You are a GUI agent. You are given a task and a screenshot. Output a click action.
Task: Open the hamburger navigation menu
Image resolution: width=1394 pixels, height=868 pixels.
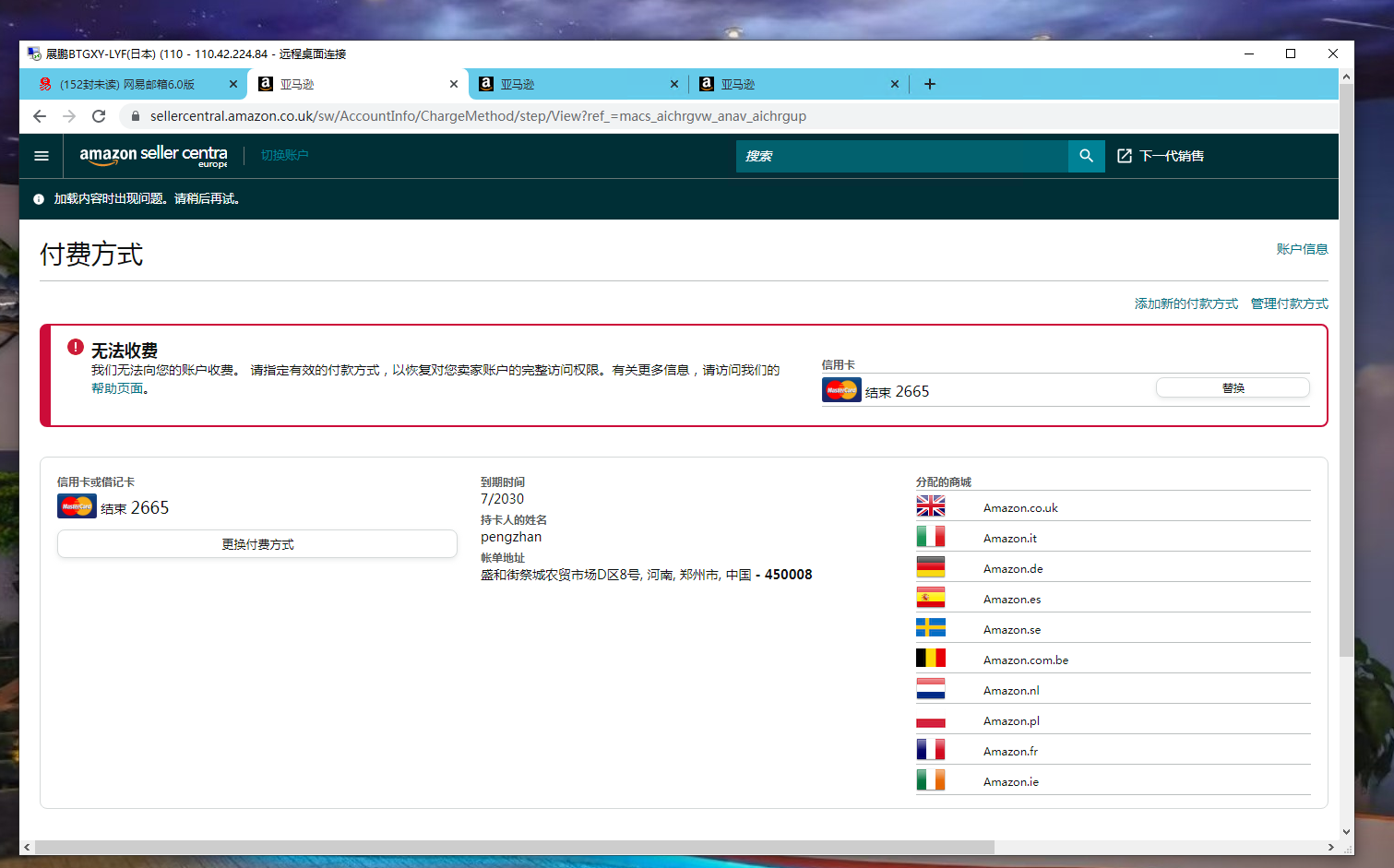click(42, 156)
